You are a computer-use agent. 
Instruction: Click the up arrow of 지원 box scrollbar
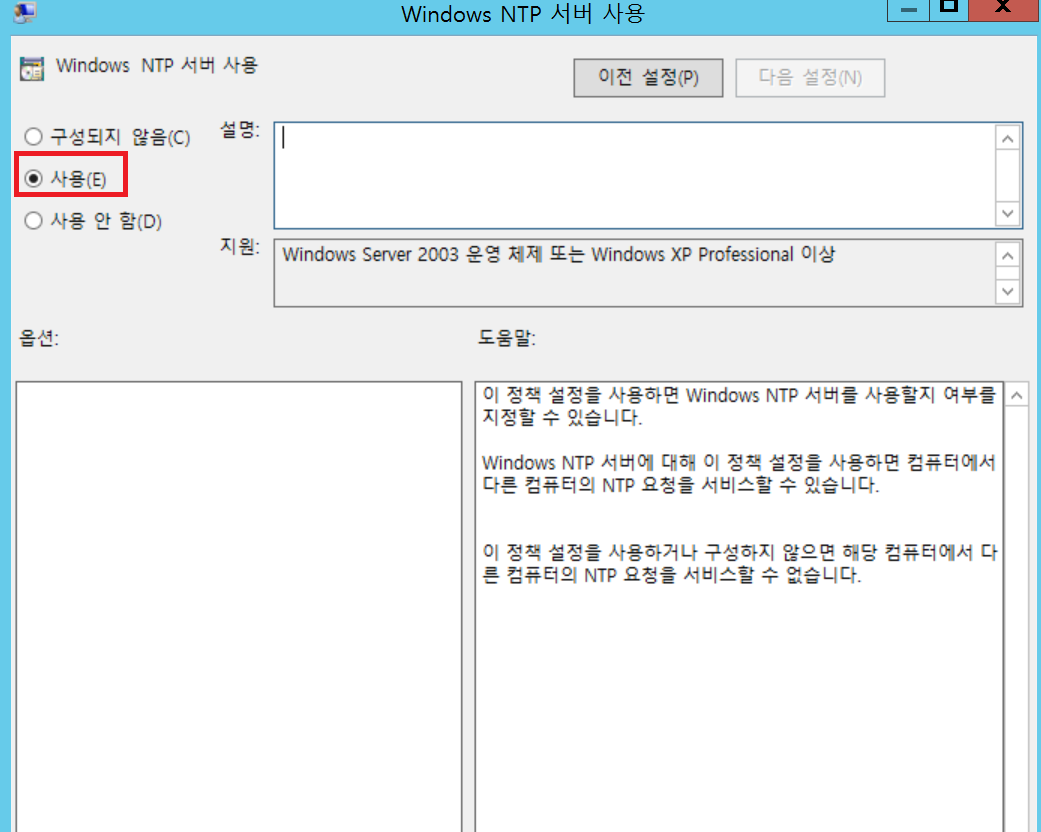click(x=1008, y=256)
